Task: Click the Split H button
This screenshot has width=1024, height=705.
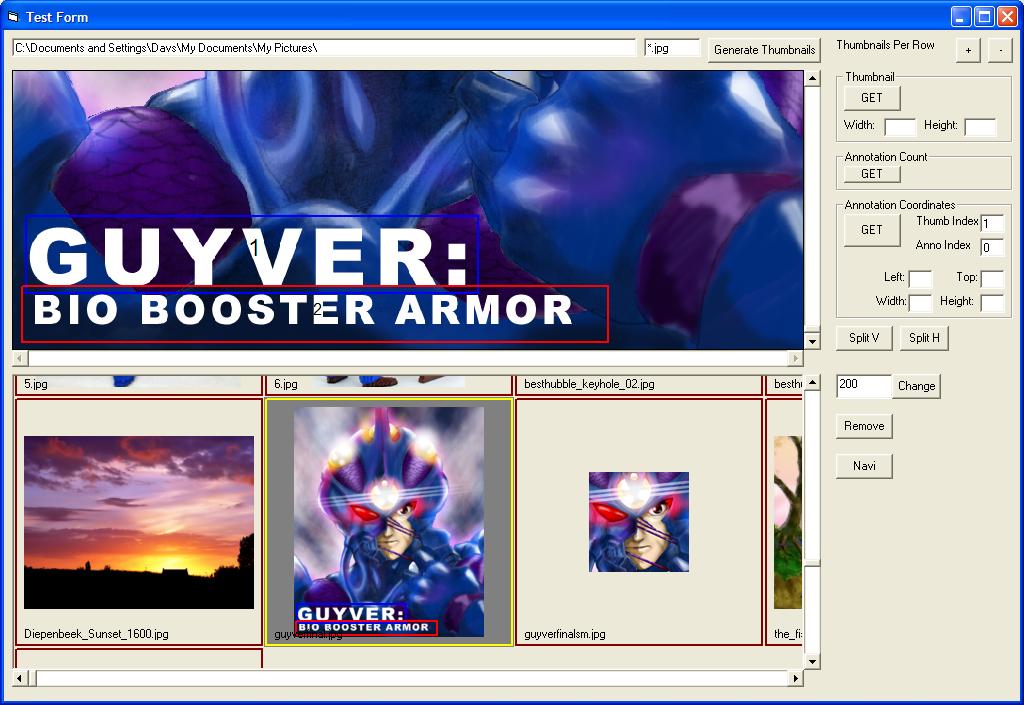Action: pos(923,338)
